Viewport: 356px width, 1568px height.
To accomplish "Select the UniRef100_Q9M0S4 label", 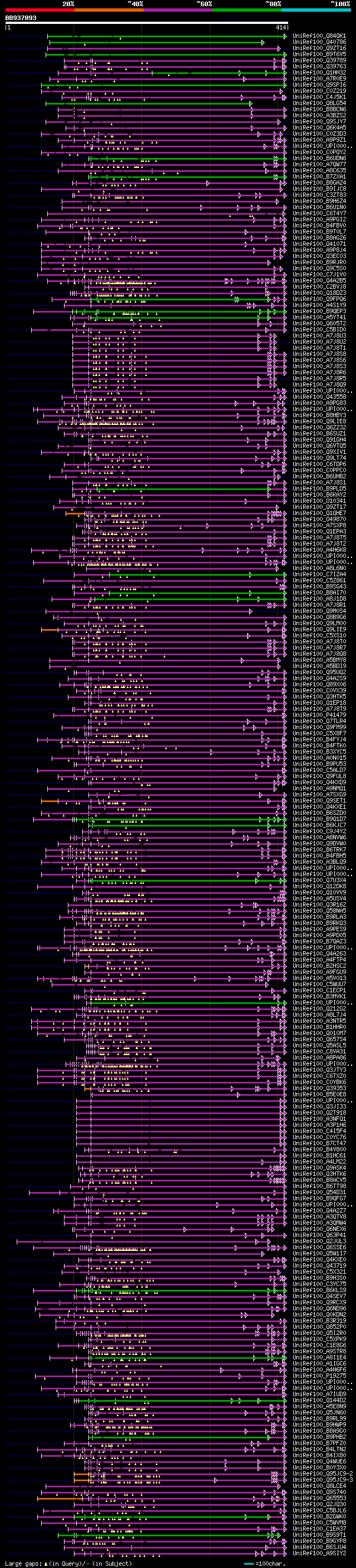I will point(319,611).
